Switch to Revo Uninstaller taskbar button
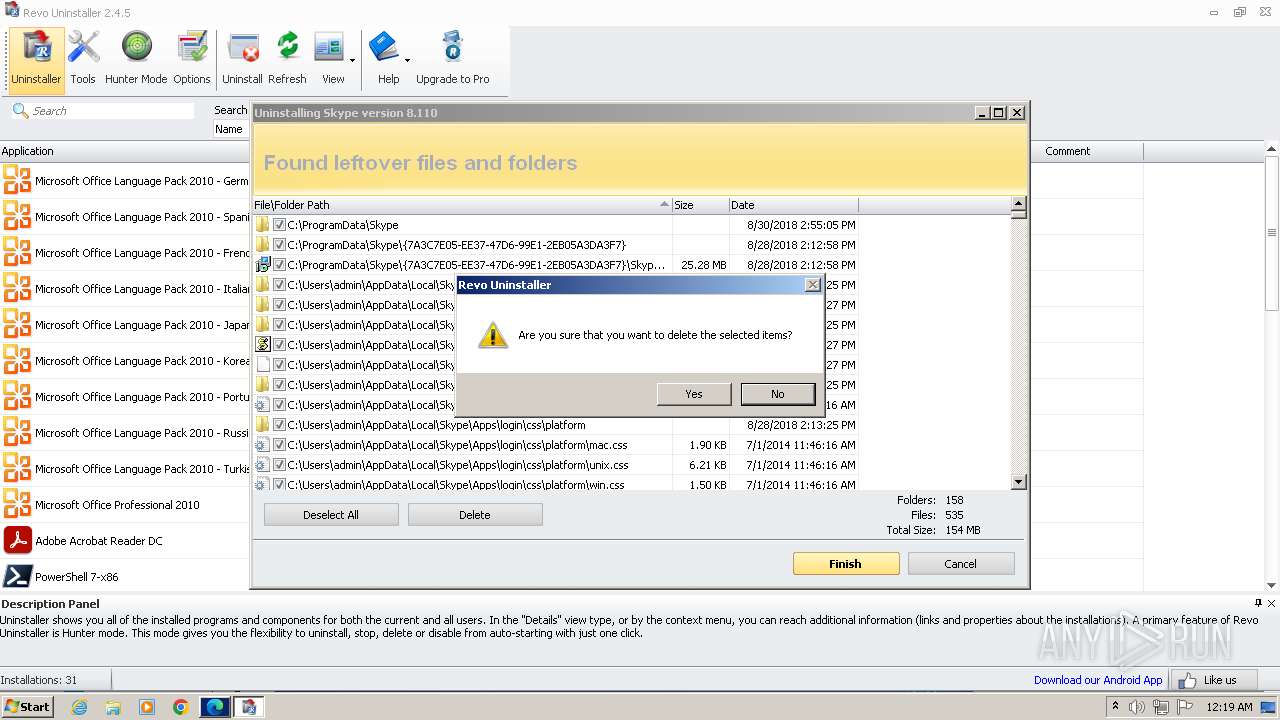This screenshot has width=1280, height=720. pyautogui.click(x=249, y=707)
